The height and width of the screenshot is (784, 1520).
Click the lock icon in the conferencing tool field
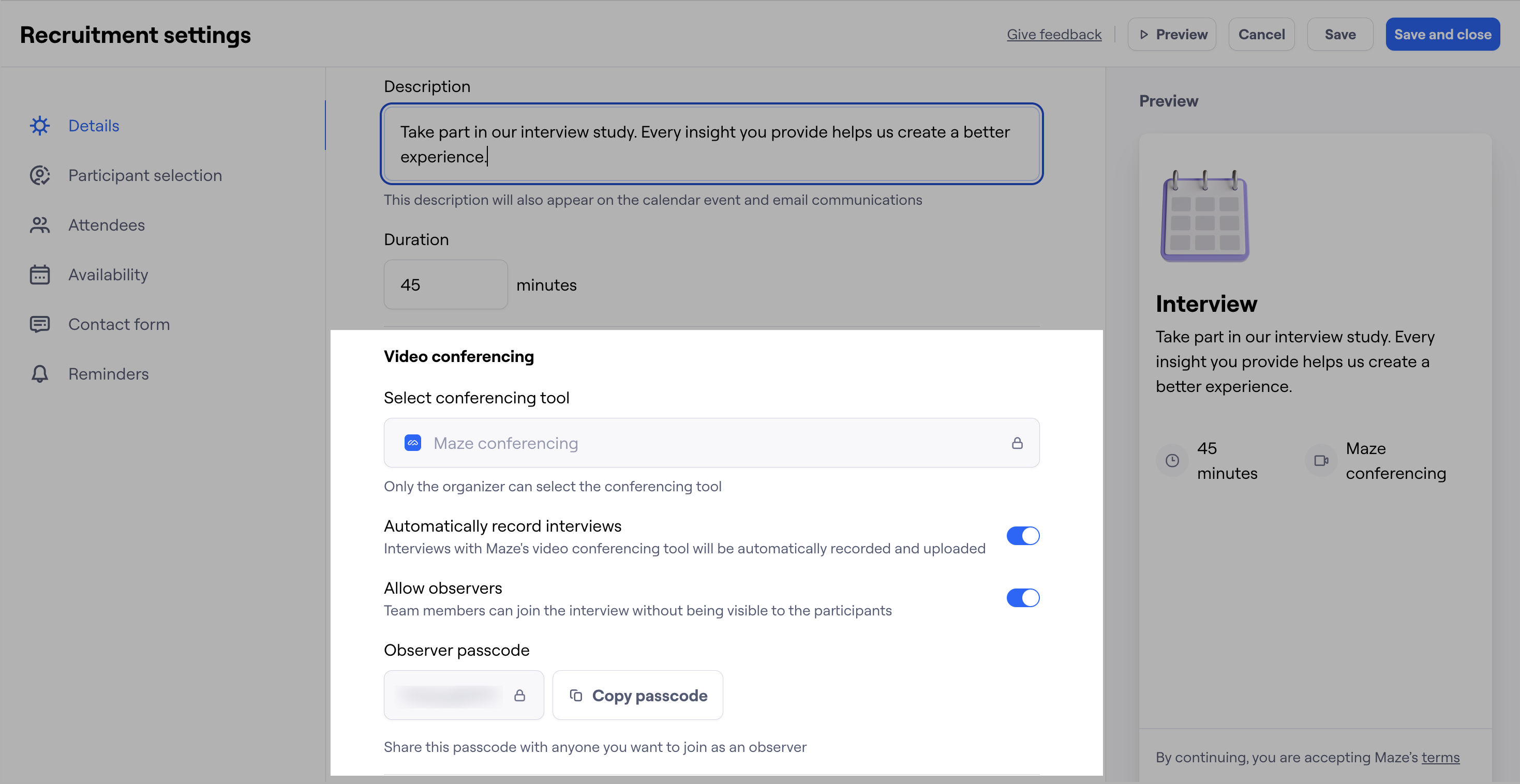point(1017,443)
